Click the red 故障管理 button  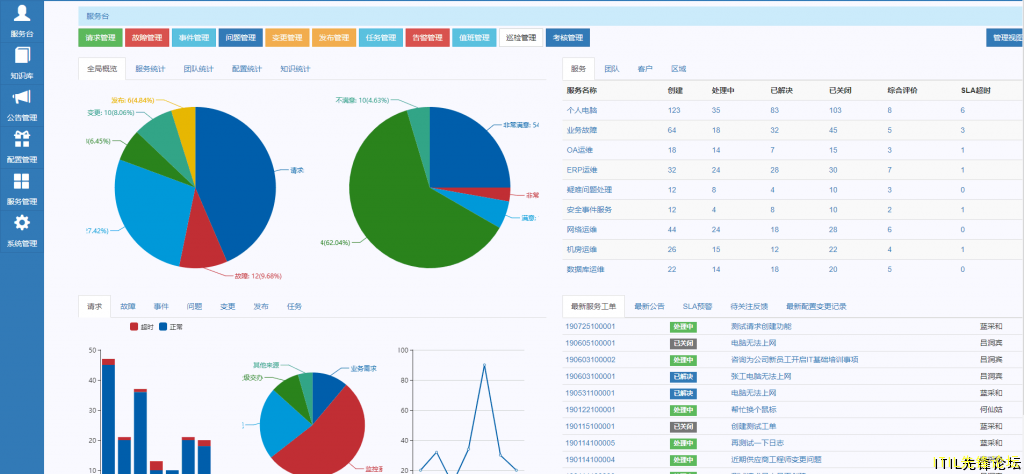pyautogui.click(x=147, y=38)
